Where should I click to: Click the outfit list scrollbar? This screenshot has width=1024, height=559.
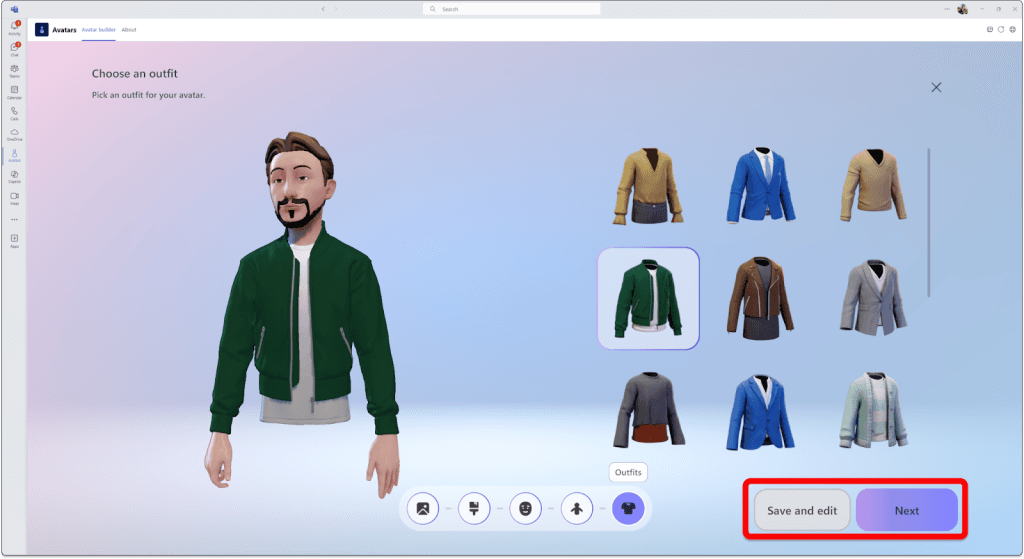click(x=929, y=223)
